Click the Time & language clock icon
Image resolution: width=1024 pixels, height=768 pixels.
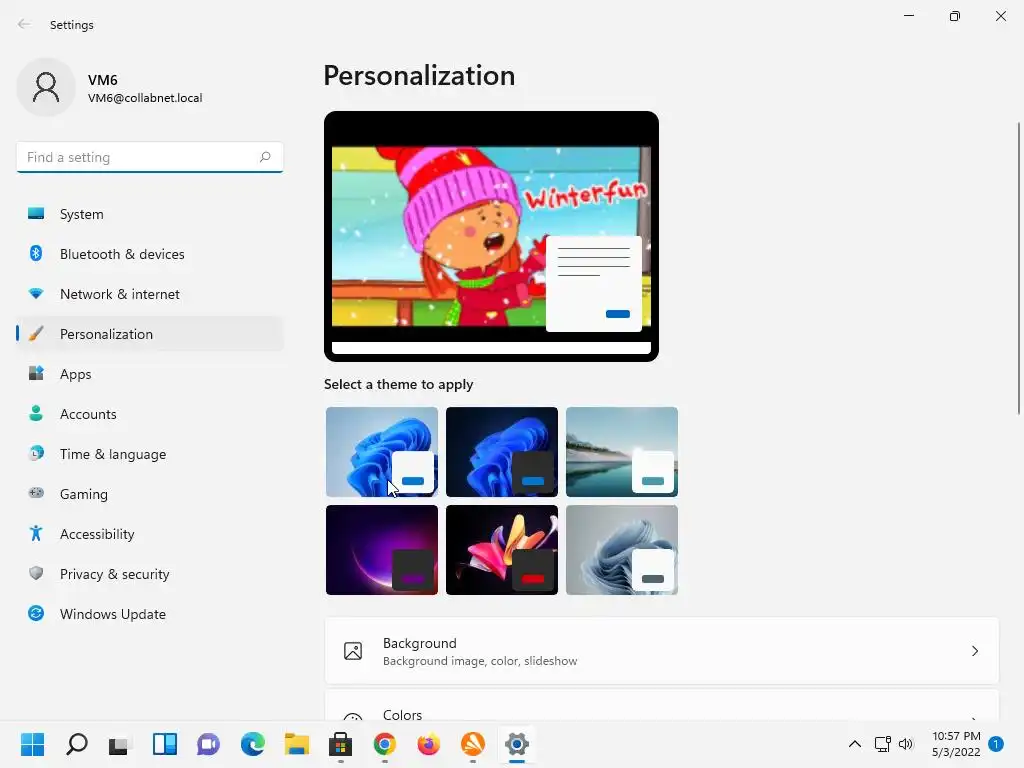pos(36,453)
